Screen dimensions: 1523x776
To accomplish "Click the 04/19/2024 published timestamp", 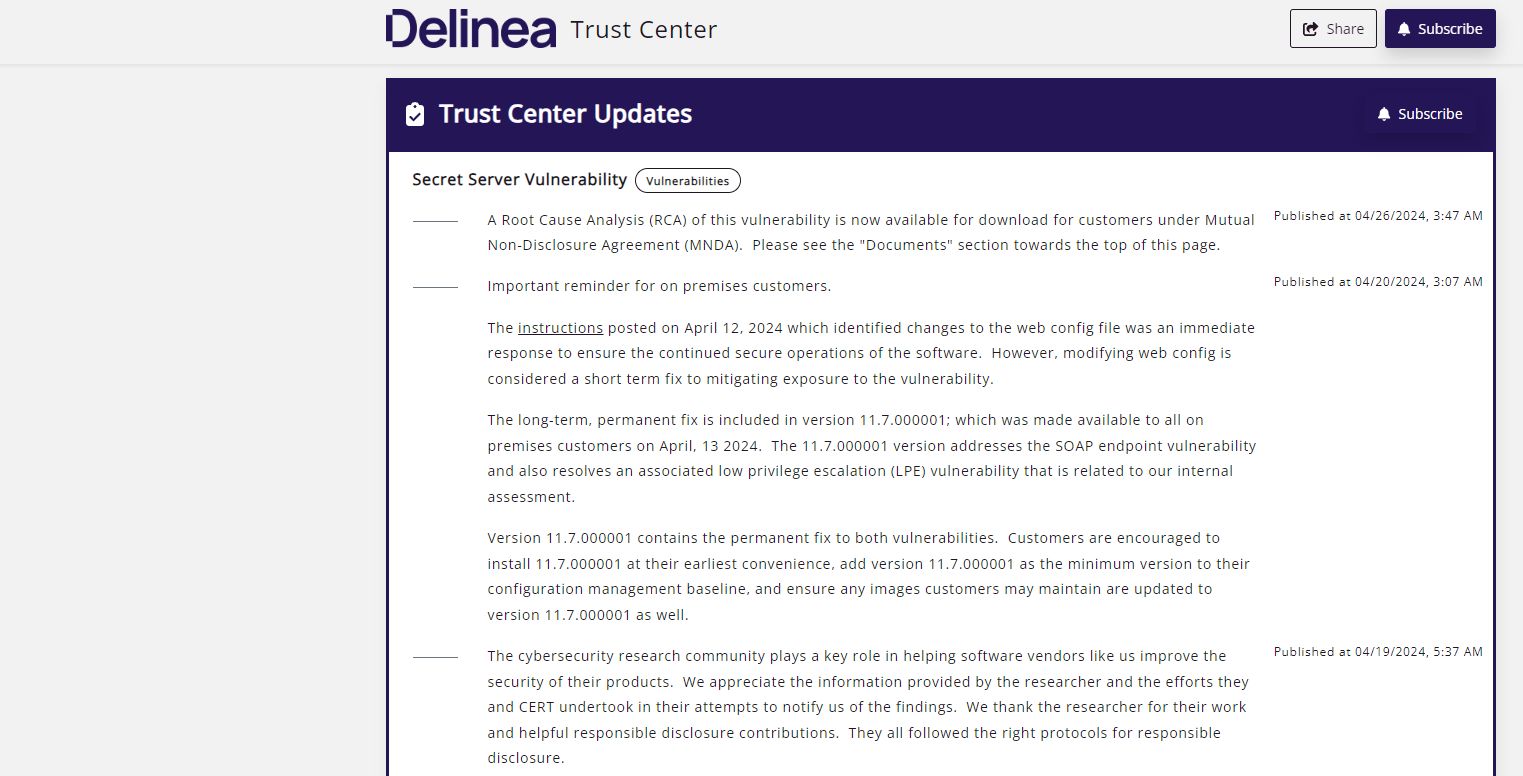I will (x=1378, y=651).
